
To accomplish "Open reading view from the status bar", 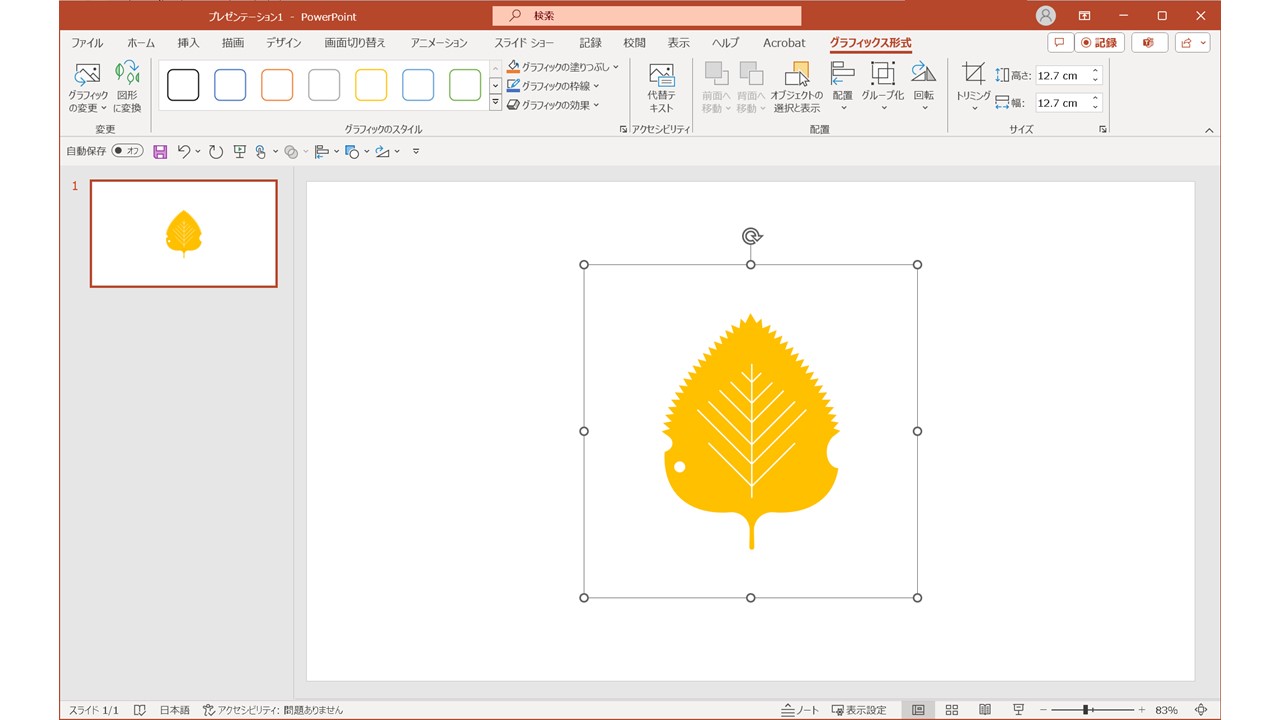I will click(984, 710).
